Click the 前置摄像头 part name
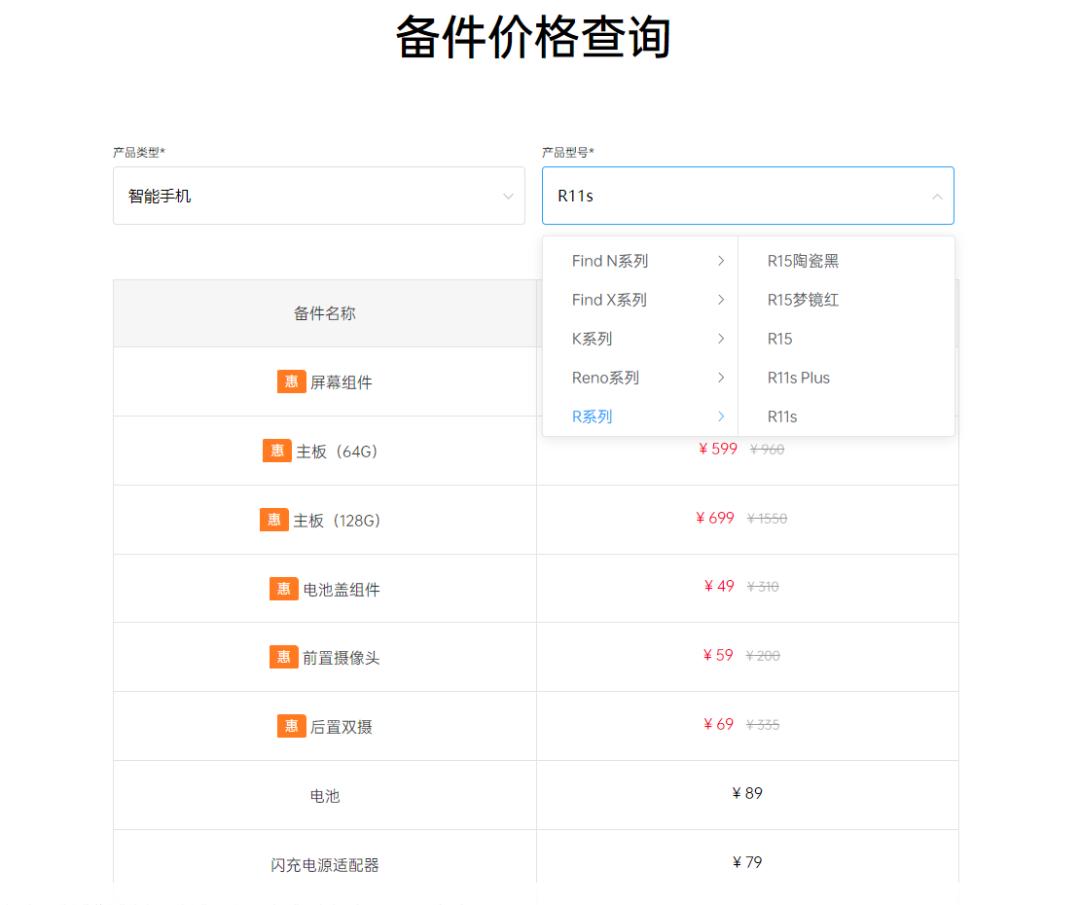The image size is (1080, 905). point(342,658)
